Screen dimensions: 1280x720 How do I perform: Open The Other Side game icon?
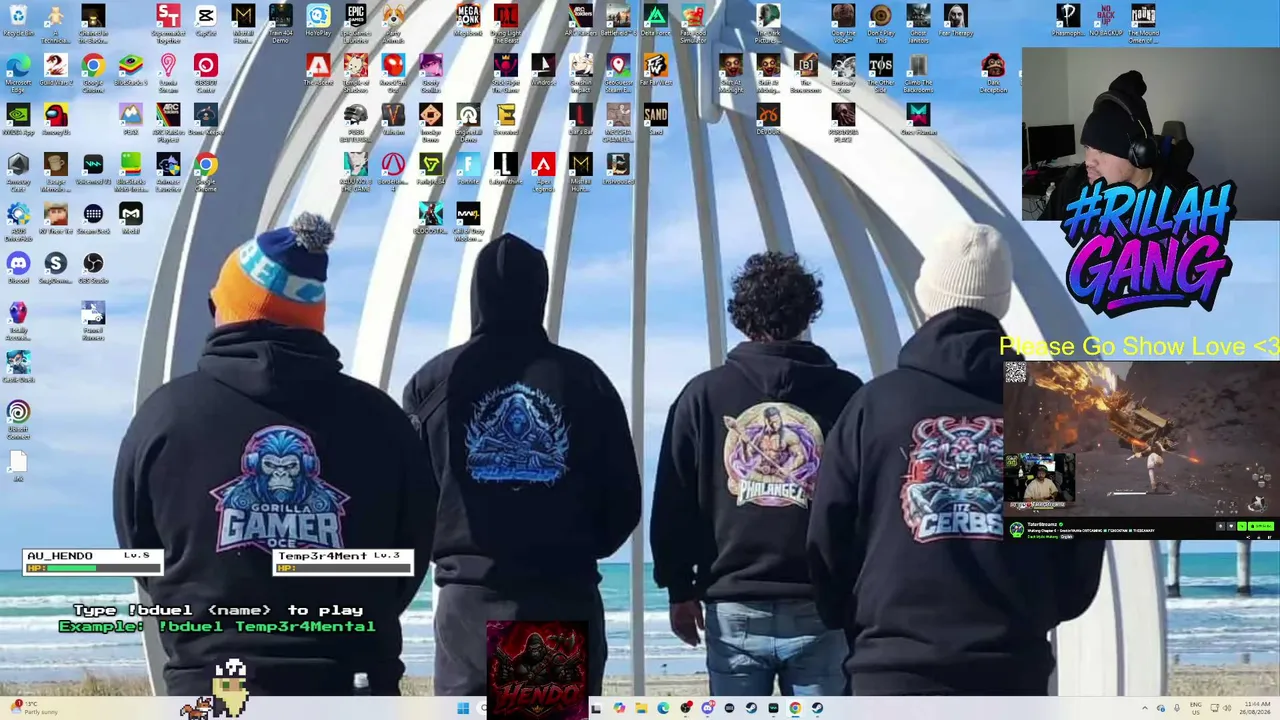pos(881,74)
